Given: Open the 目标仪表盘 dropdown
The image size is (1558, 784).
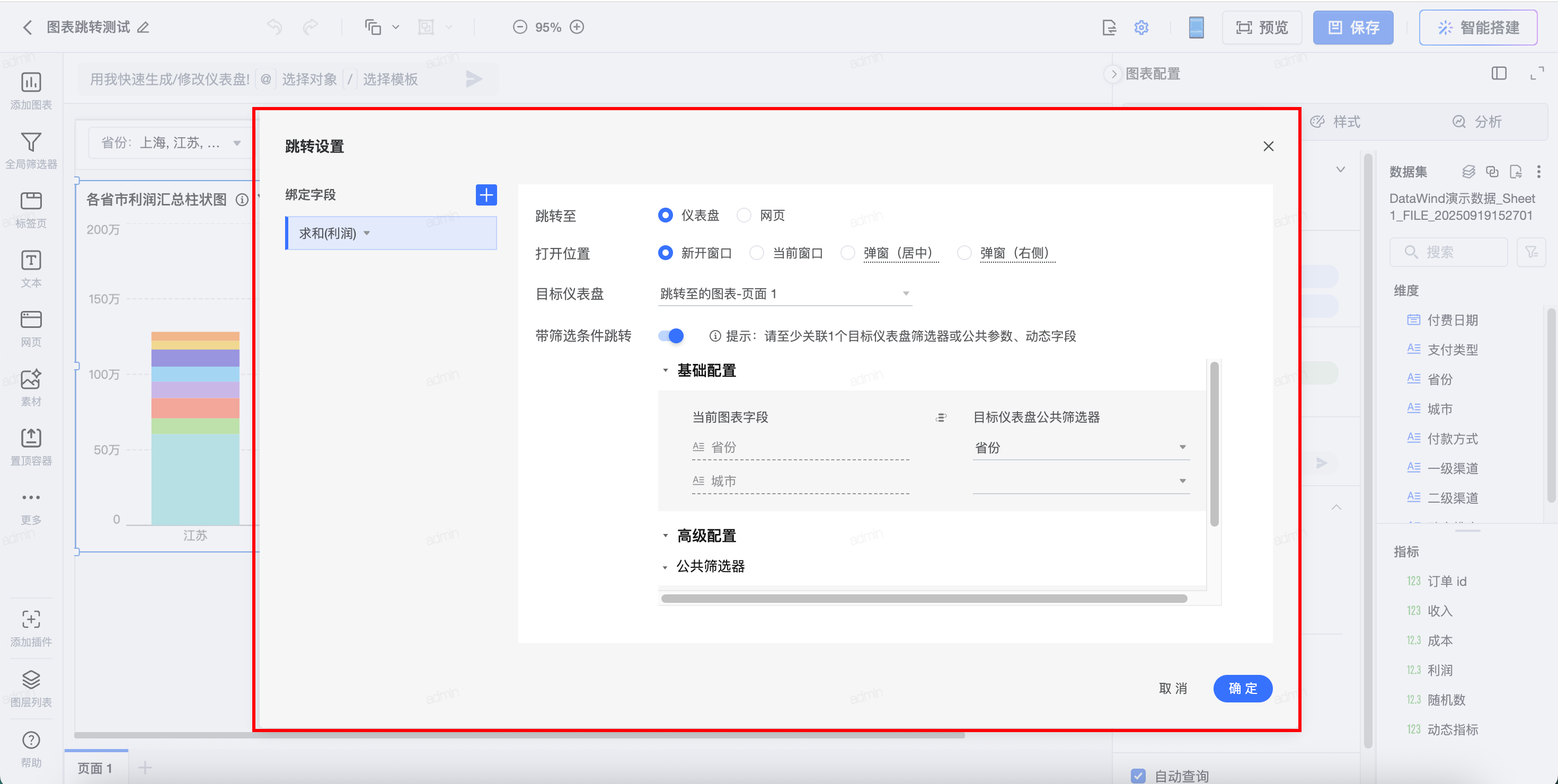Looking at the screenshot, I should (784, 294).
